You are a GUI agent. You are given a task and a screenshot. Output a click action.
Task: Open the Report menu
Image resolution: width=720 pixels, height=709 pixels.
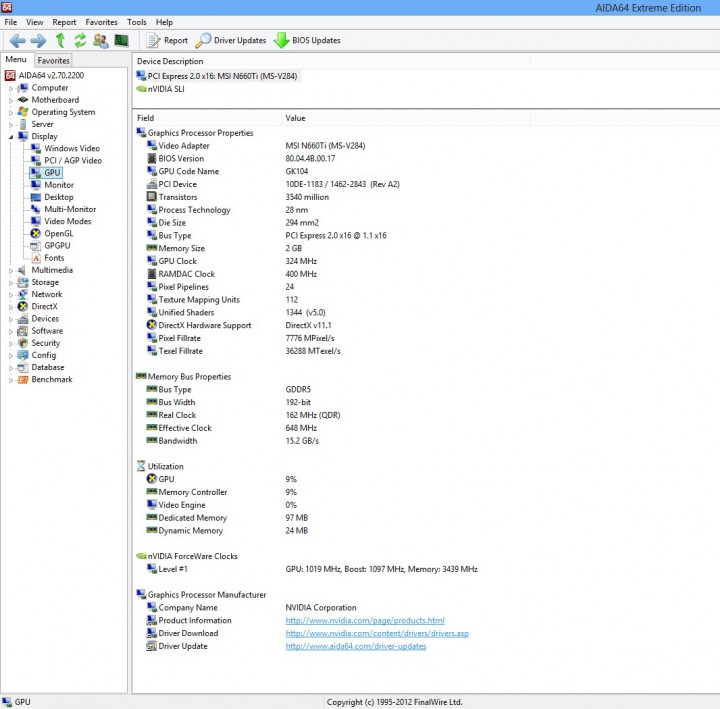(64, 22)
